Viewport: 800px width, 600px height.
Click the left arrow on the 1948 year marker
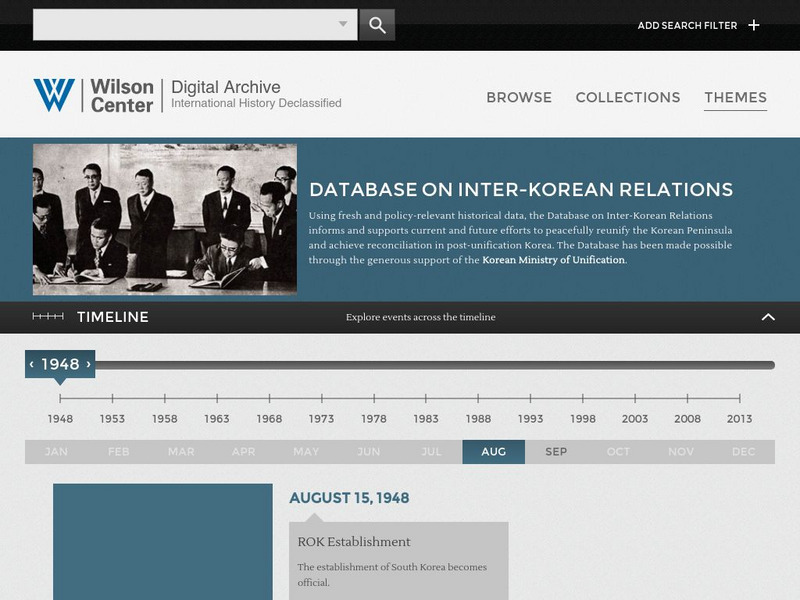[x=33, y=364]
